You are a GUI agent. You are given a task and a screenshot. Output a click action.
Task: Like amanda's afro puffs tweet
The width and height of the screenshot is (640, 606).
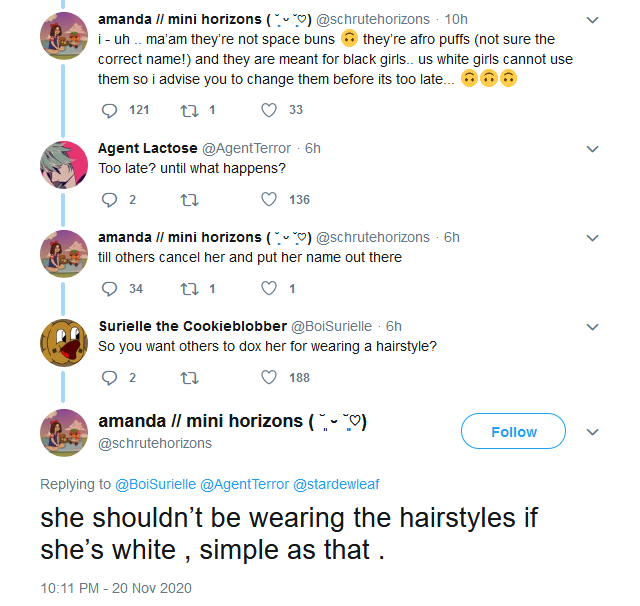click(x=268, y=110)
